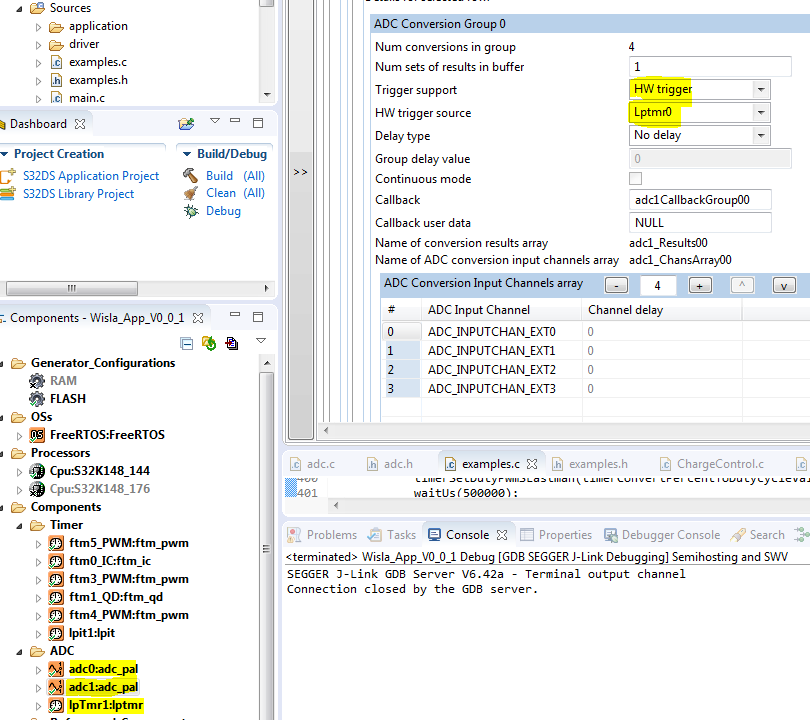The height and width of the screenshot is (720, 810).
Task: Expand ftm5_PWM:ftm_pwm tree node
Action: (38, 544)
